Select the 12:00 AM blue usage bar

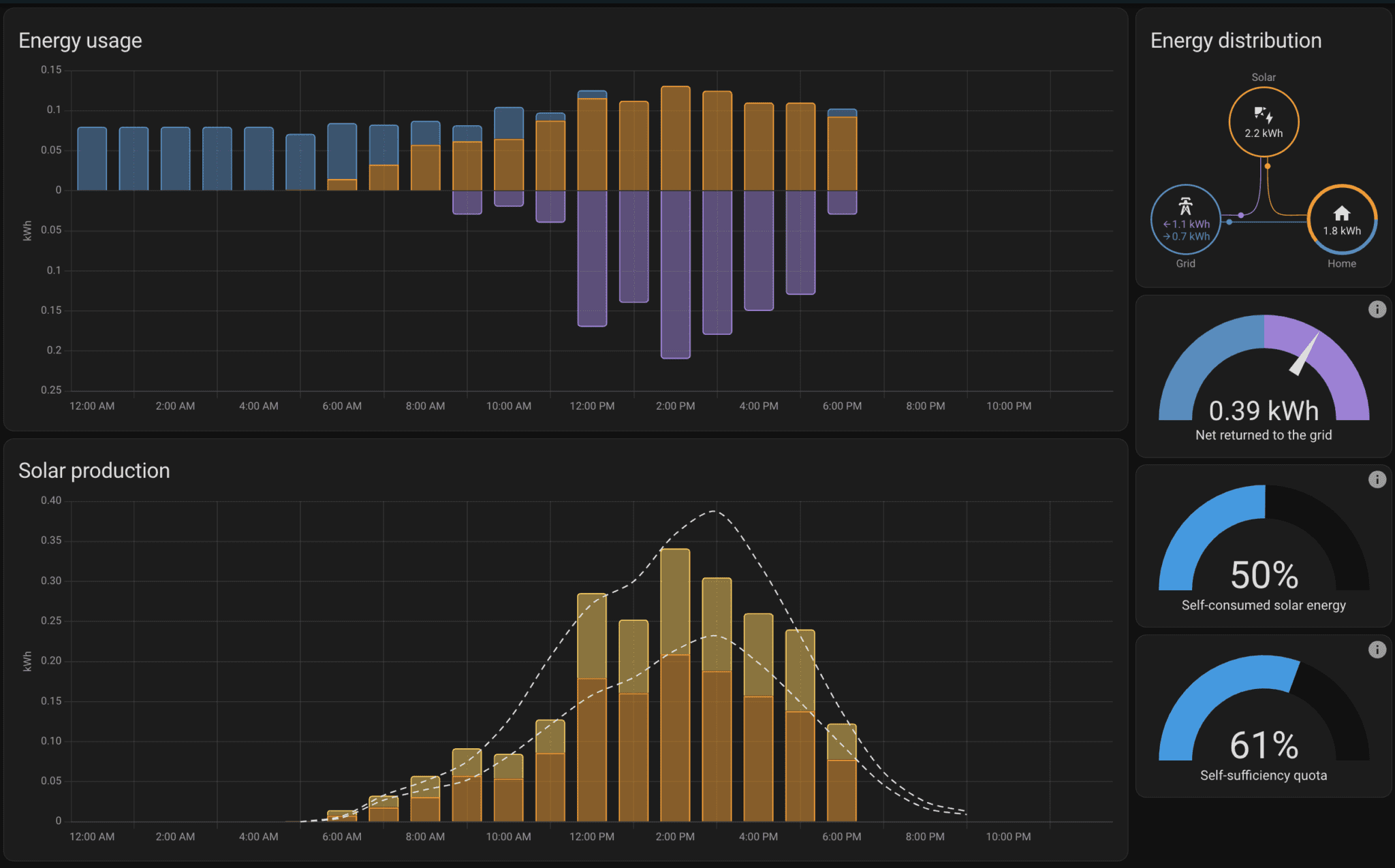click(x=92, y=159)
